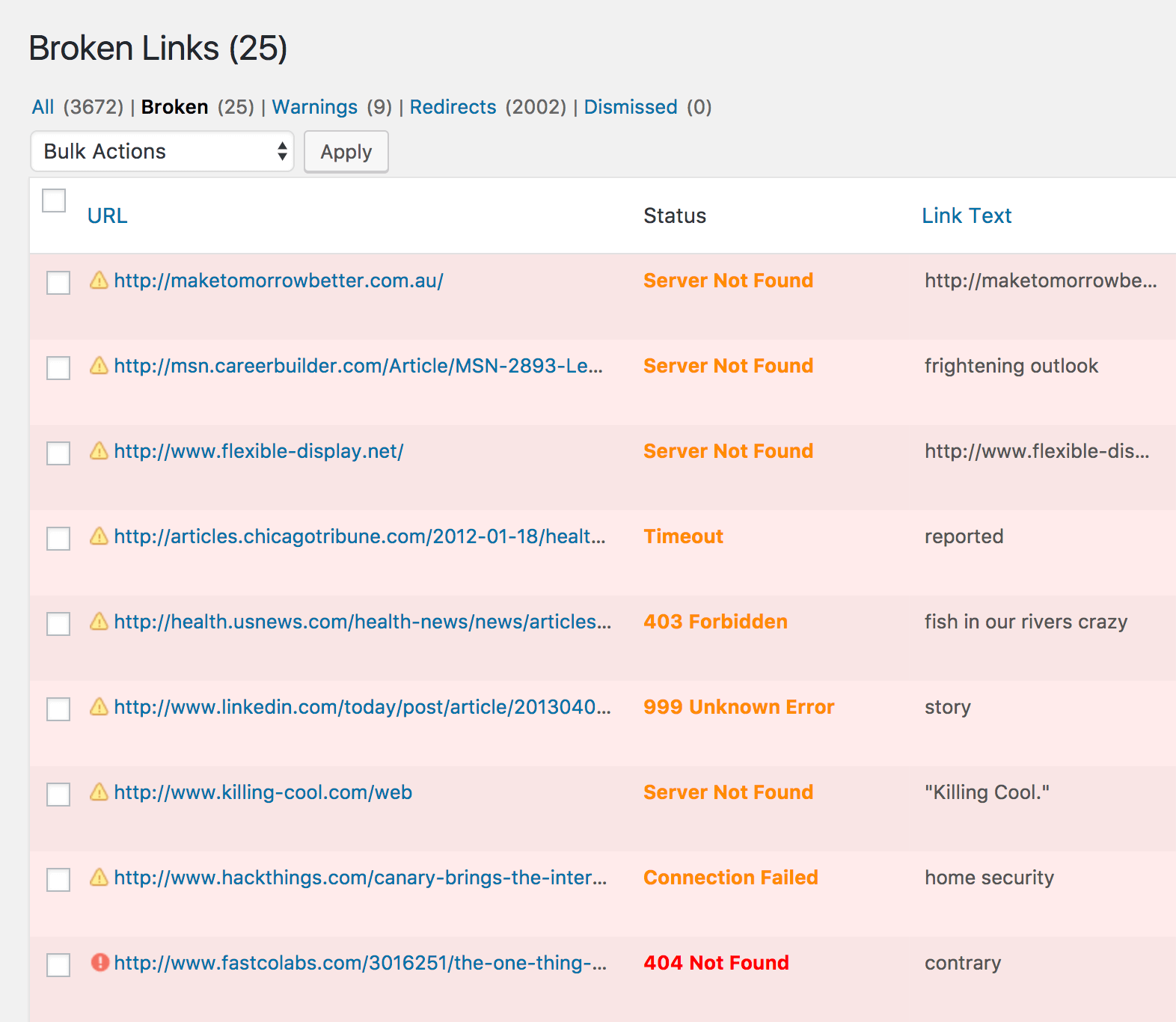Click link text 'http://maketomorrowbe...'

[1041, 281]
